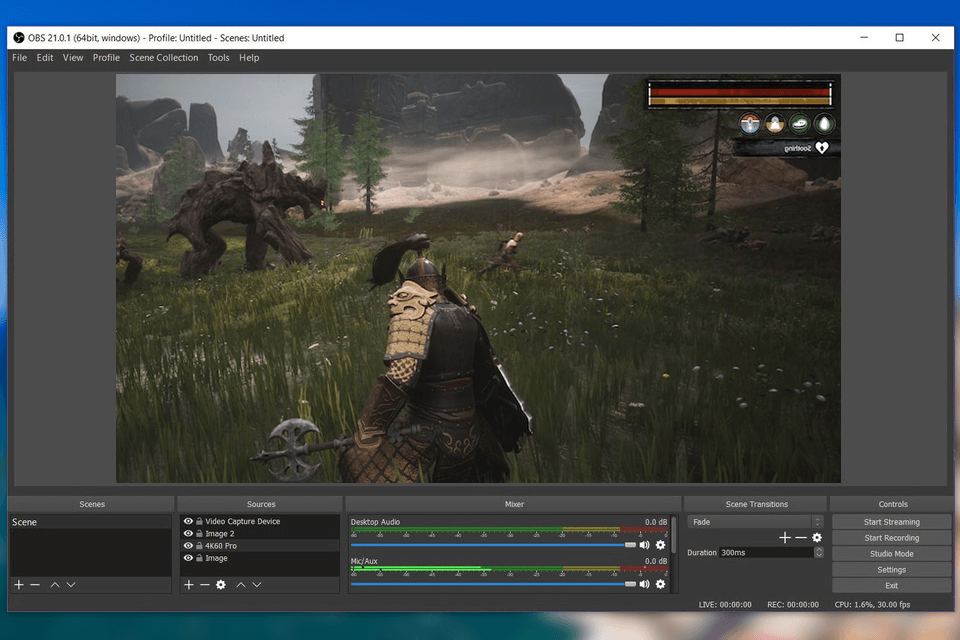This screenshot has width=960, height=640.
Task: Toggle visibility of the Image 2 source
Action: coord(189,533)
